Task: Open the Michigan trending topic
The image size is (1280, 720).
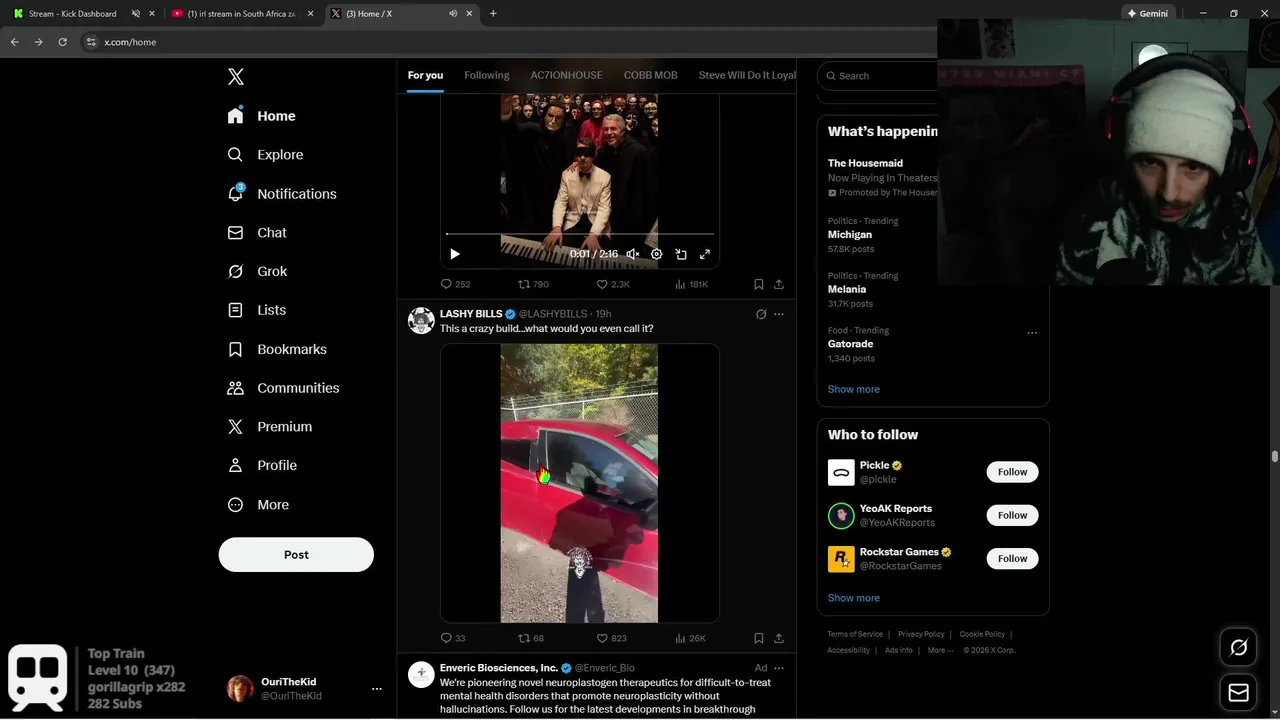Action: click(850, 235)
